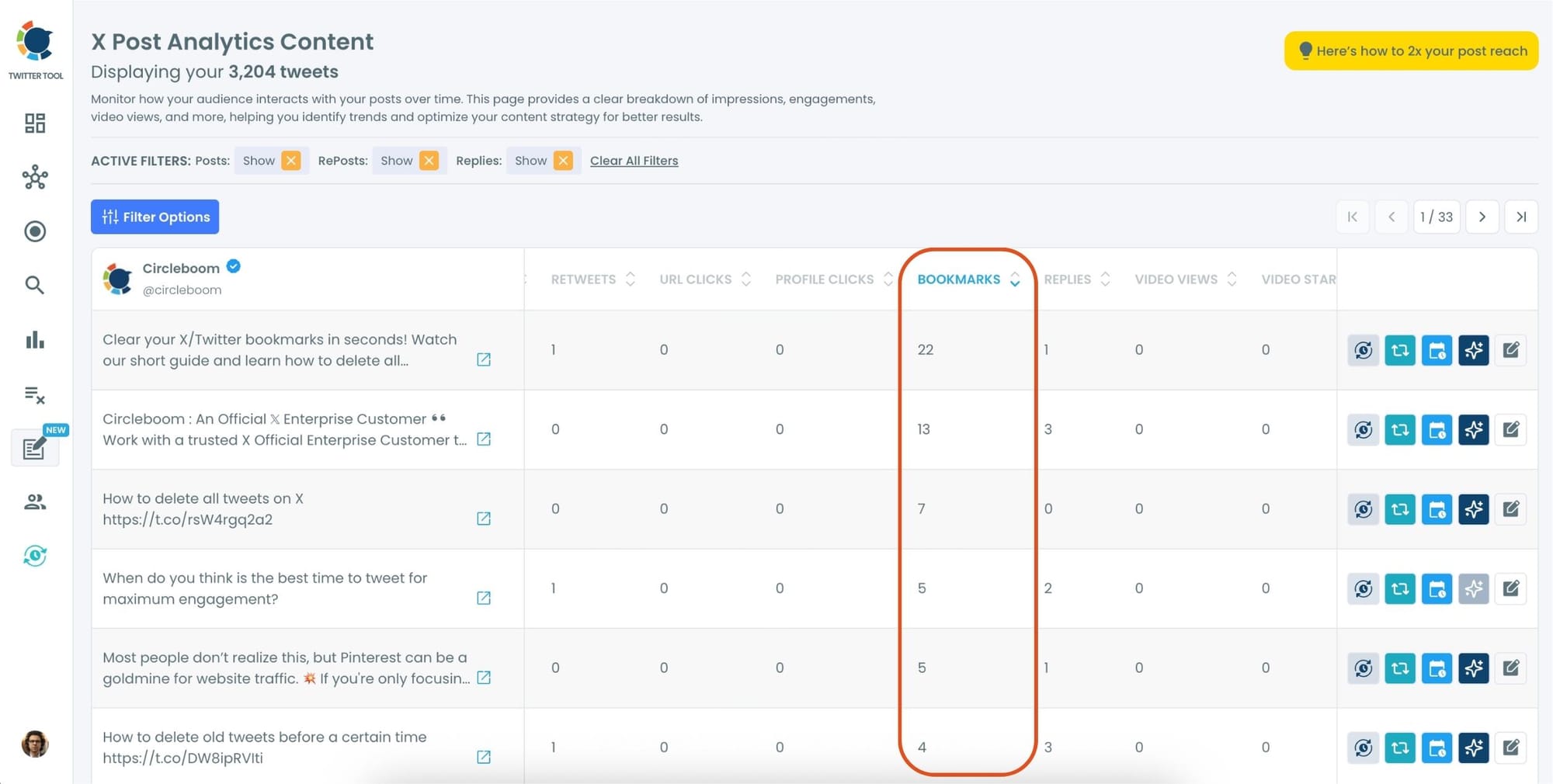Screen dimensions: 1553x784
Task: Open the users group icon in sidebar
Action: coord(35,502)
